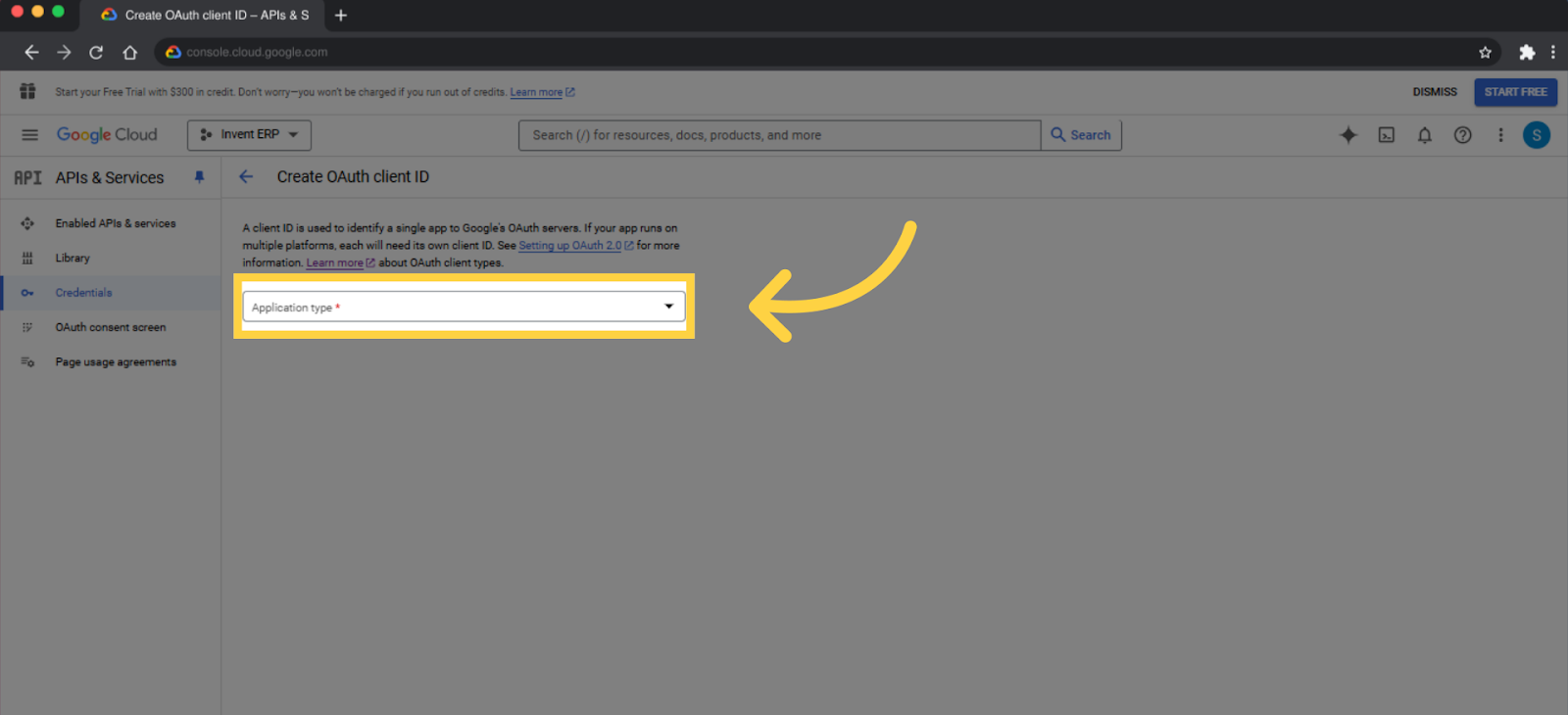
Task: Open the browser three-dot menu
Action: click(1553, 52)
